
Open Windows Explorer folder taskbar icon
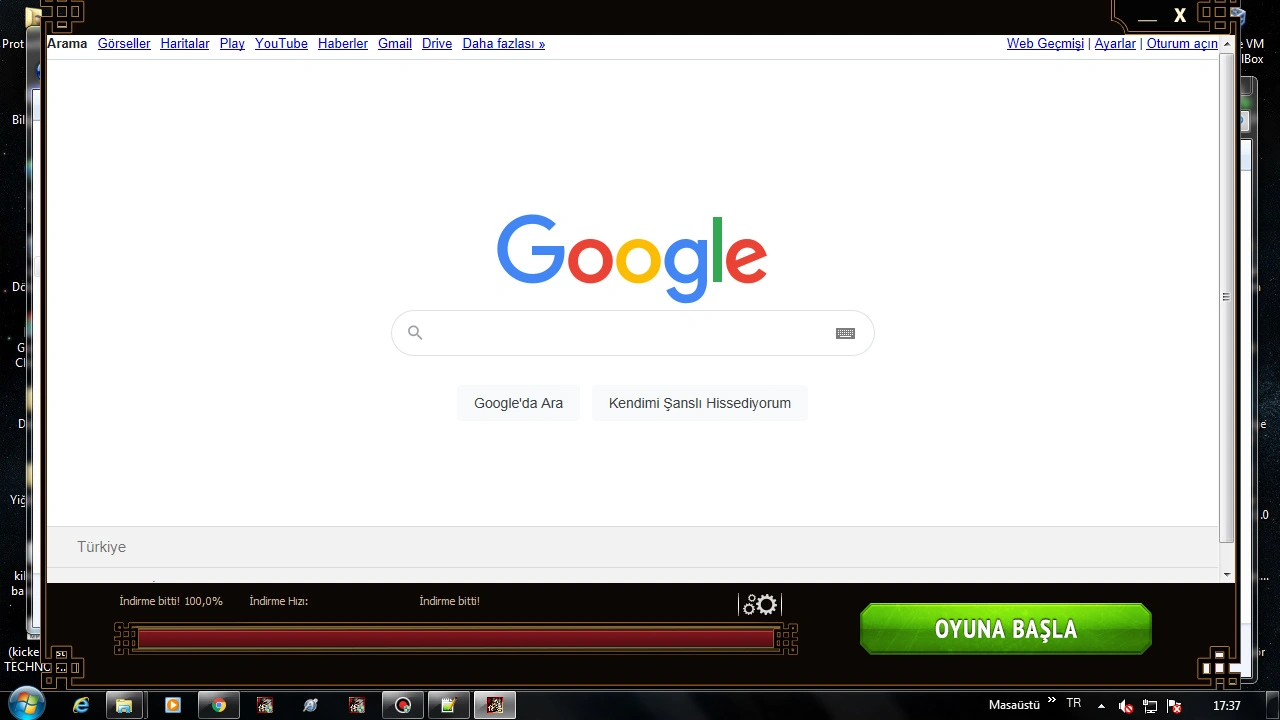pos(124,705)
